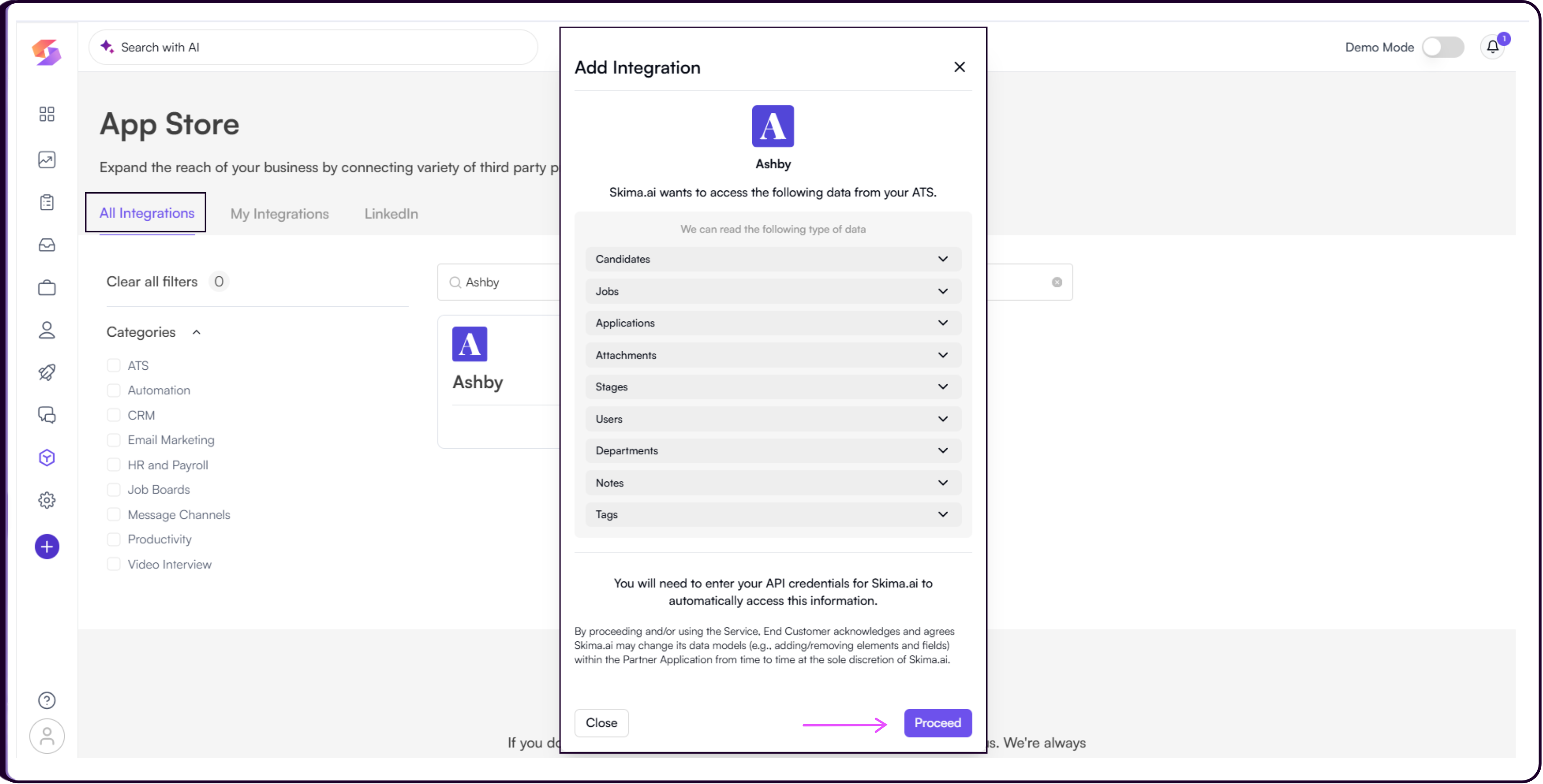Open the rocket icon in sidebar
The height and width of the screenshot is (784, 1543).
coord(47,372)
